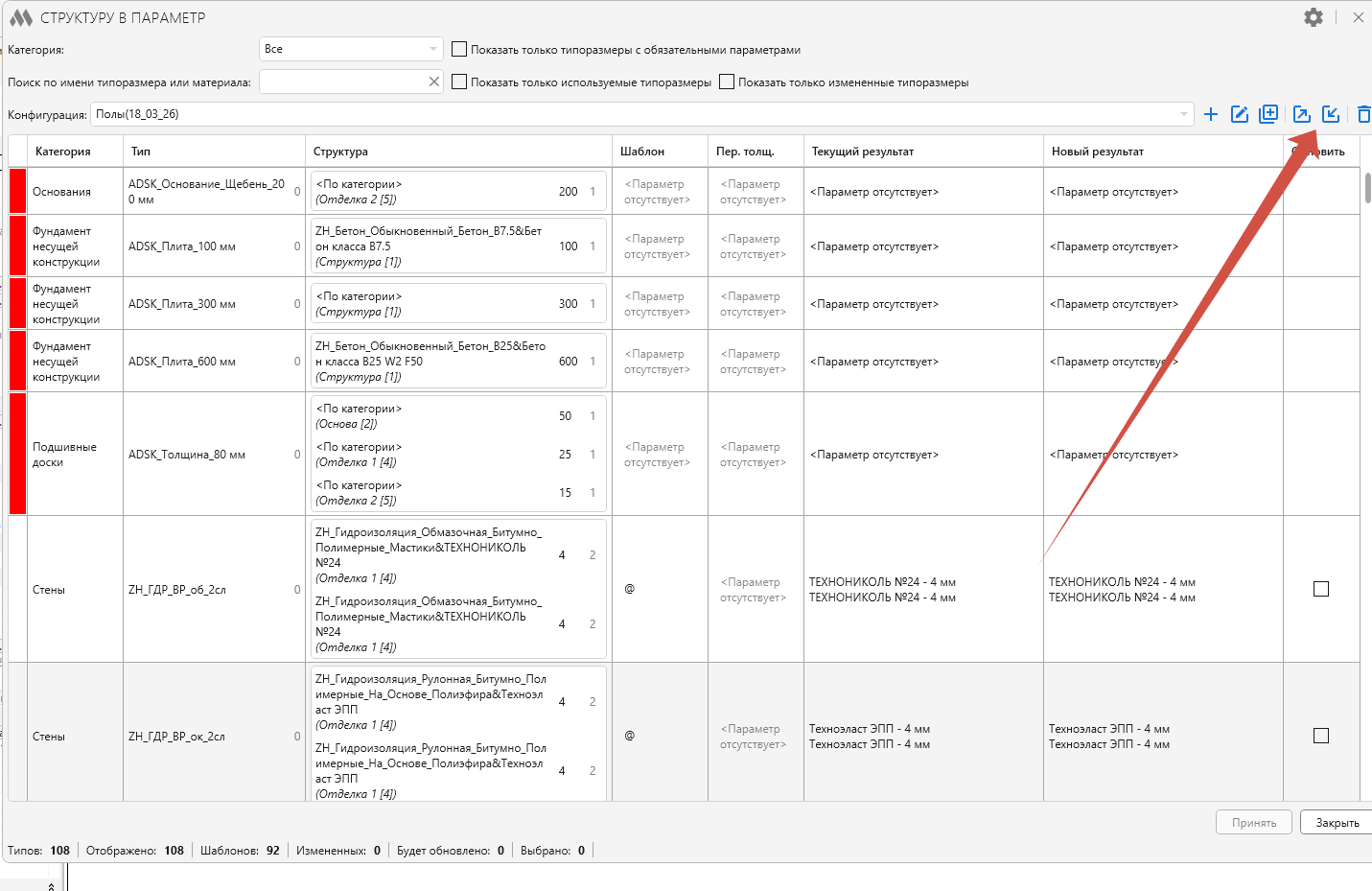Add a new configuration with the plus icon
Image resolution: width=1372 pixels, height=891 pixels.
pyautogui.click(x=1211, y=114)
